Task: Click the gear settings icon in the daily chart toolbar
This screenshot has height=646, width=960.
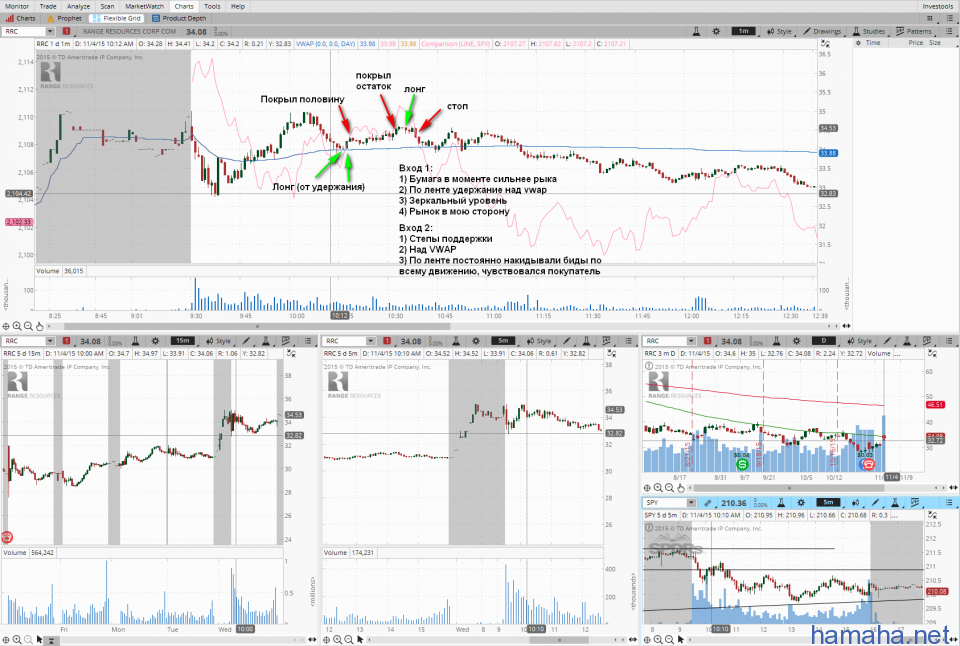Action: [x=797, y=341]
